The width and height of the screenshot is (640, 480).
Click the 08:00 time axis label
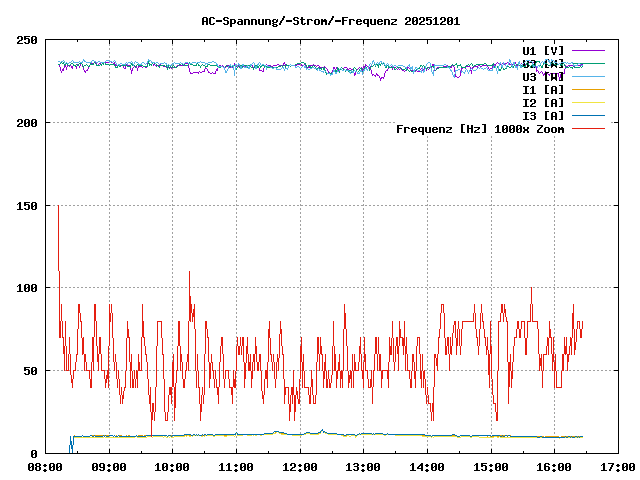pyautogui.click(x=45, y=467)
